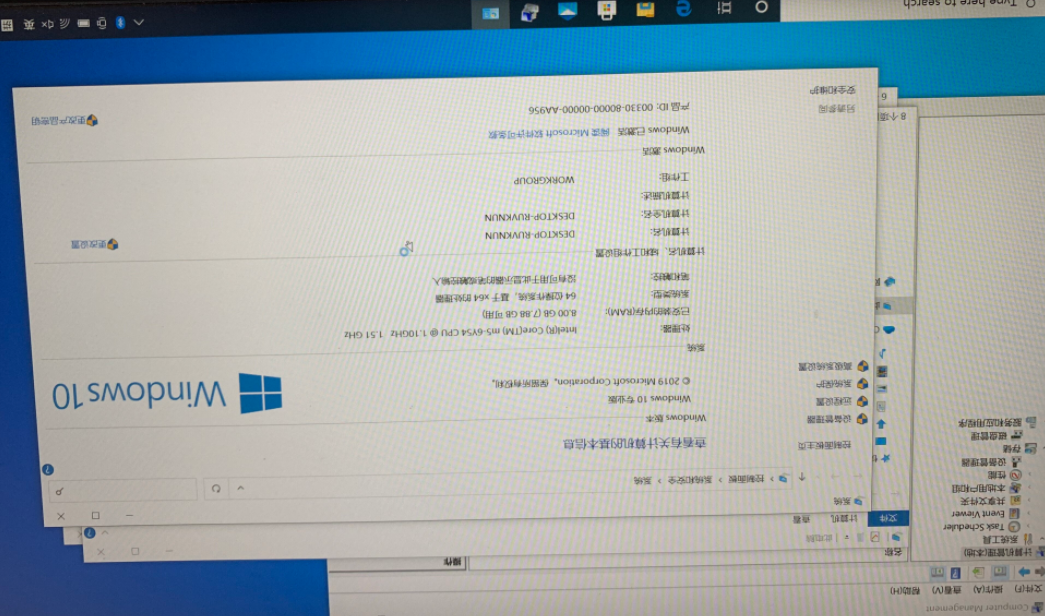
Task: Show hidden tray icons chevron
Action: [x=139, y=22]
